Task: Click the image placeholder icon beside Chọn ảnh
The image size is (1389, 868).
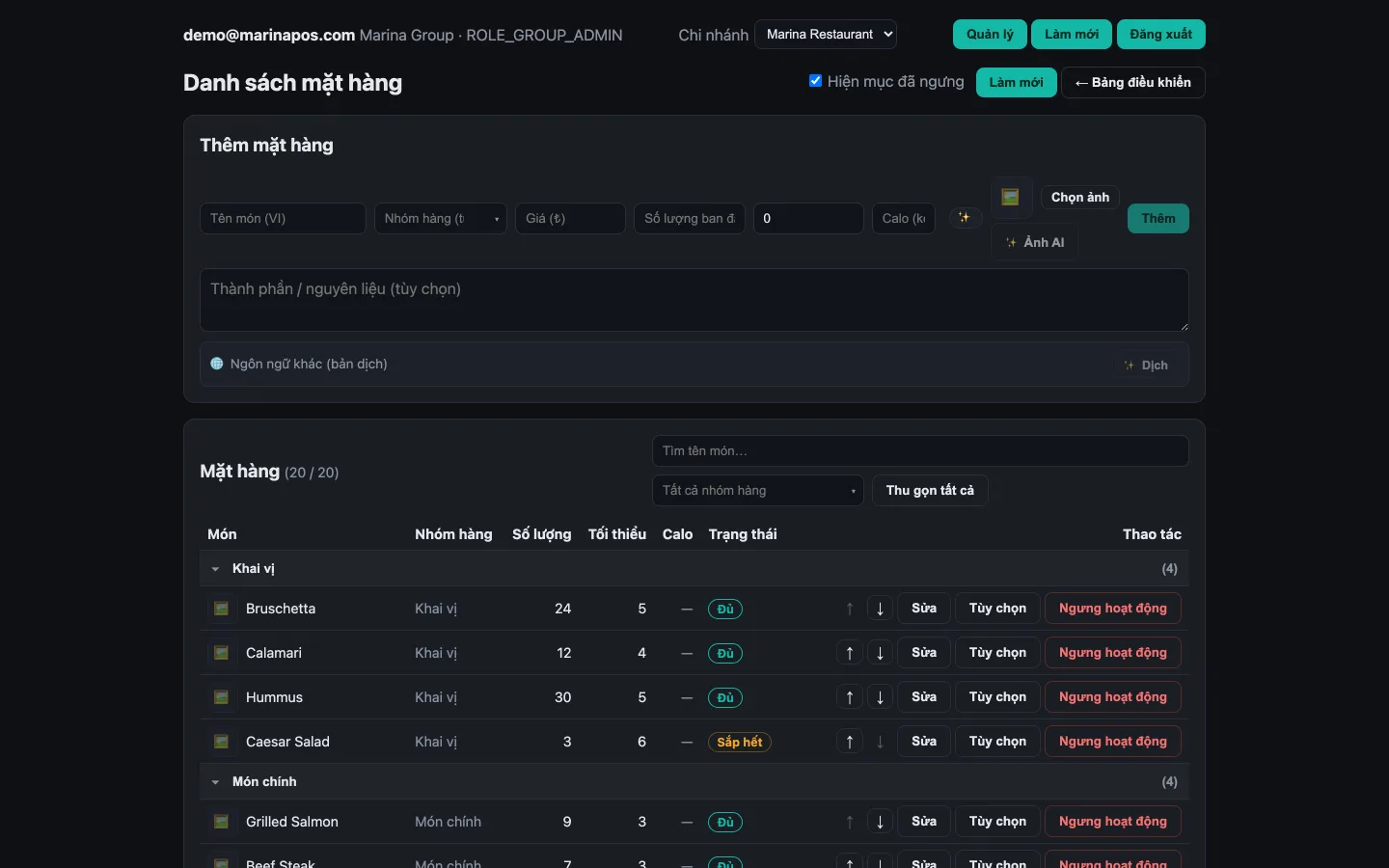Action: point(1011,197)
